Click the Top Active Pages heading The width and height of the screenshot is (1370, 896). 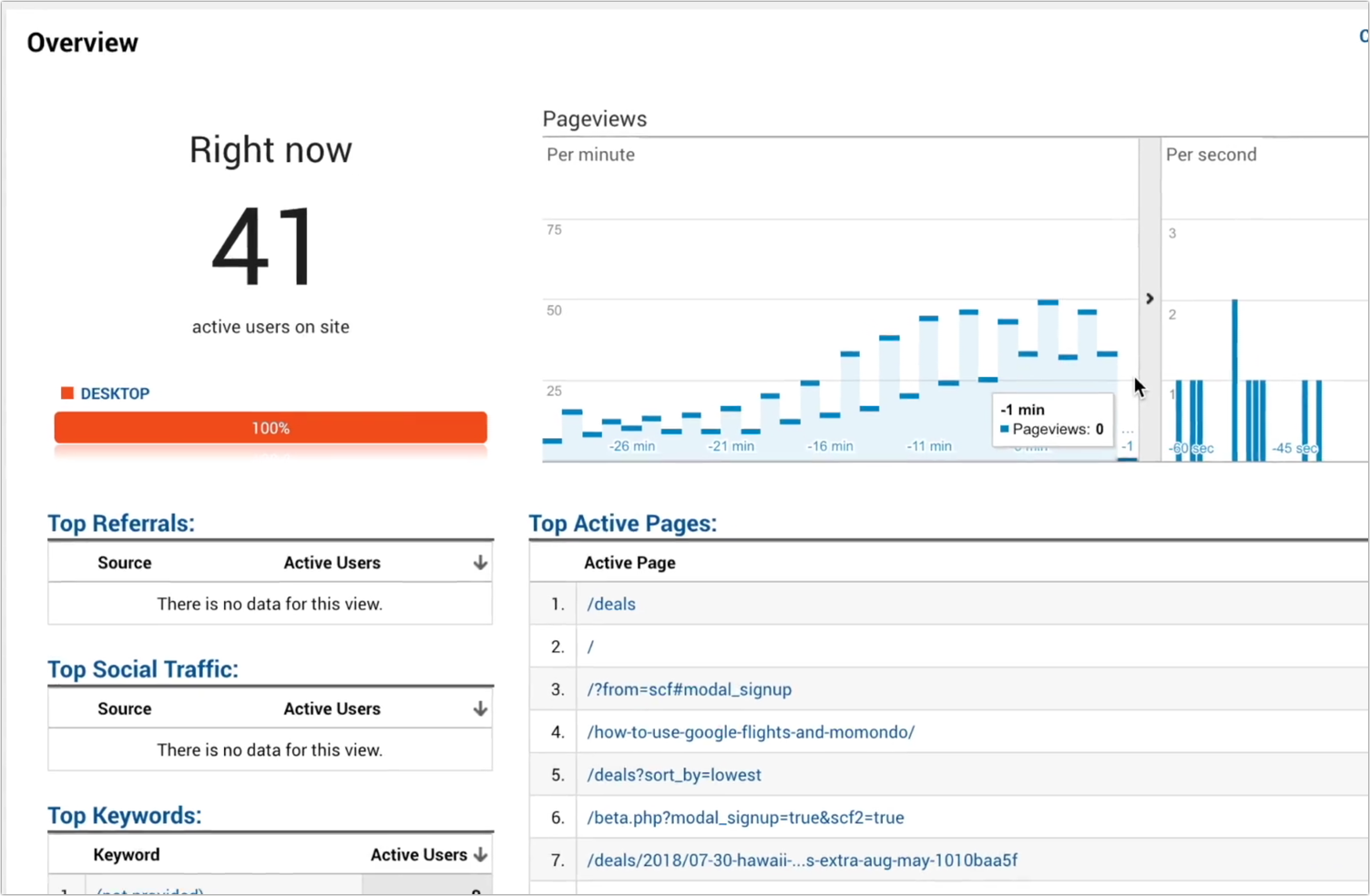coord(623,524)
